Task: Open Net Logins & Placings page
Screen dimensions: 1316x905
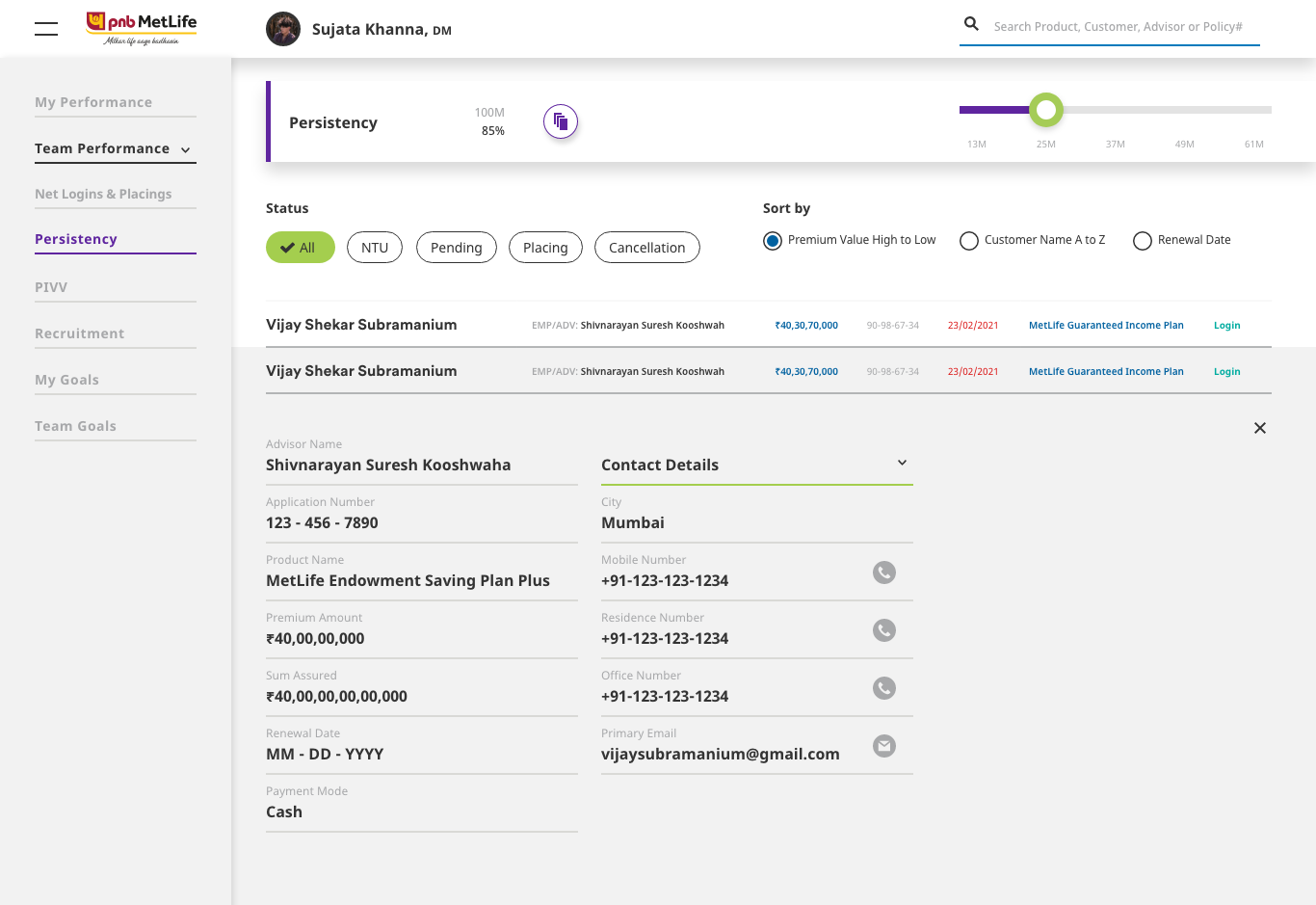Action: pos(103,194)
